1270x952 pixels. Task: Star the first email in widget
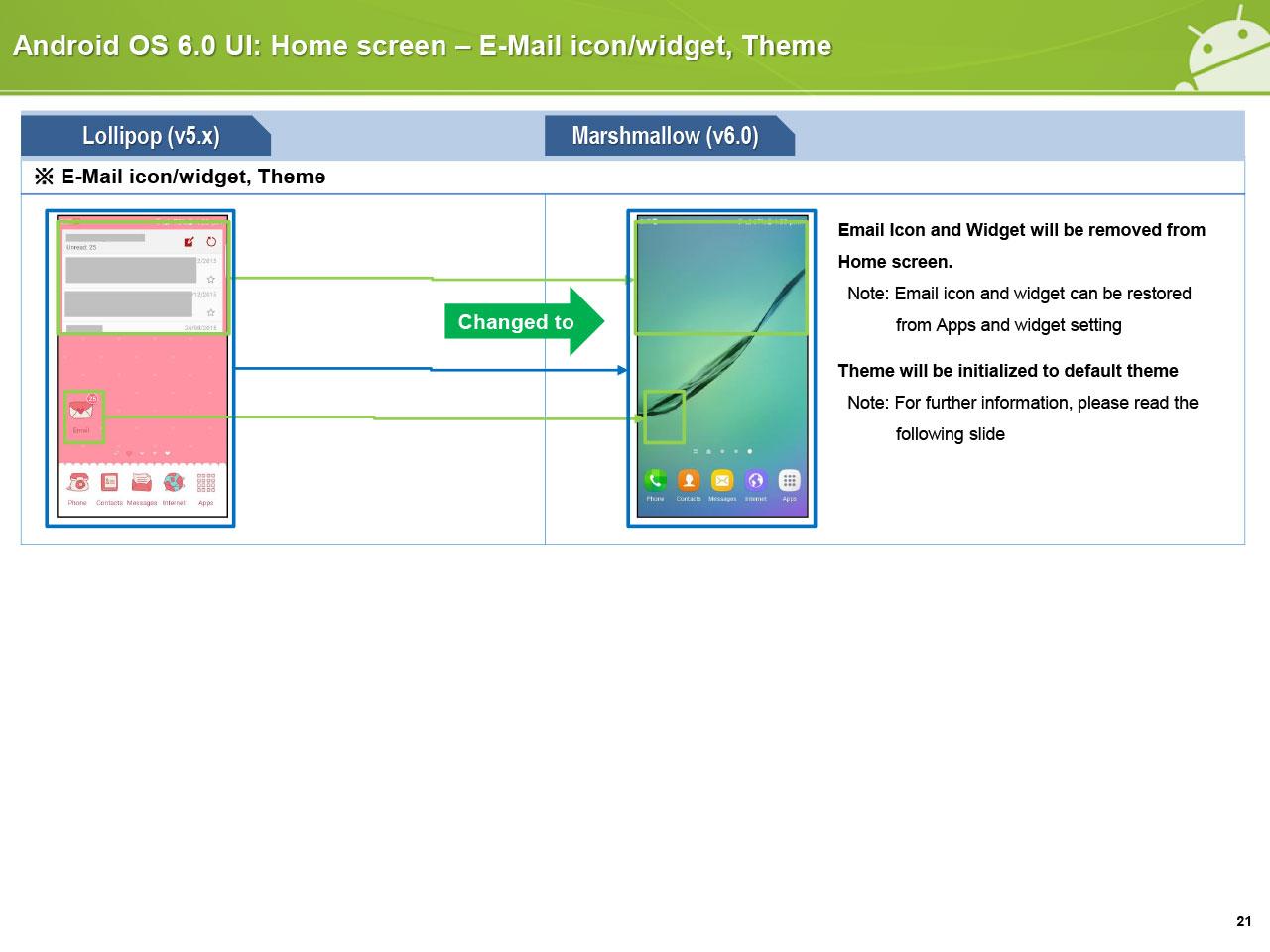(x=210, y=279)
